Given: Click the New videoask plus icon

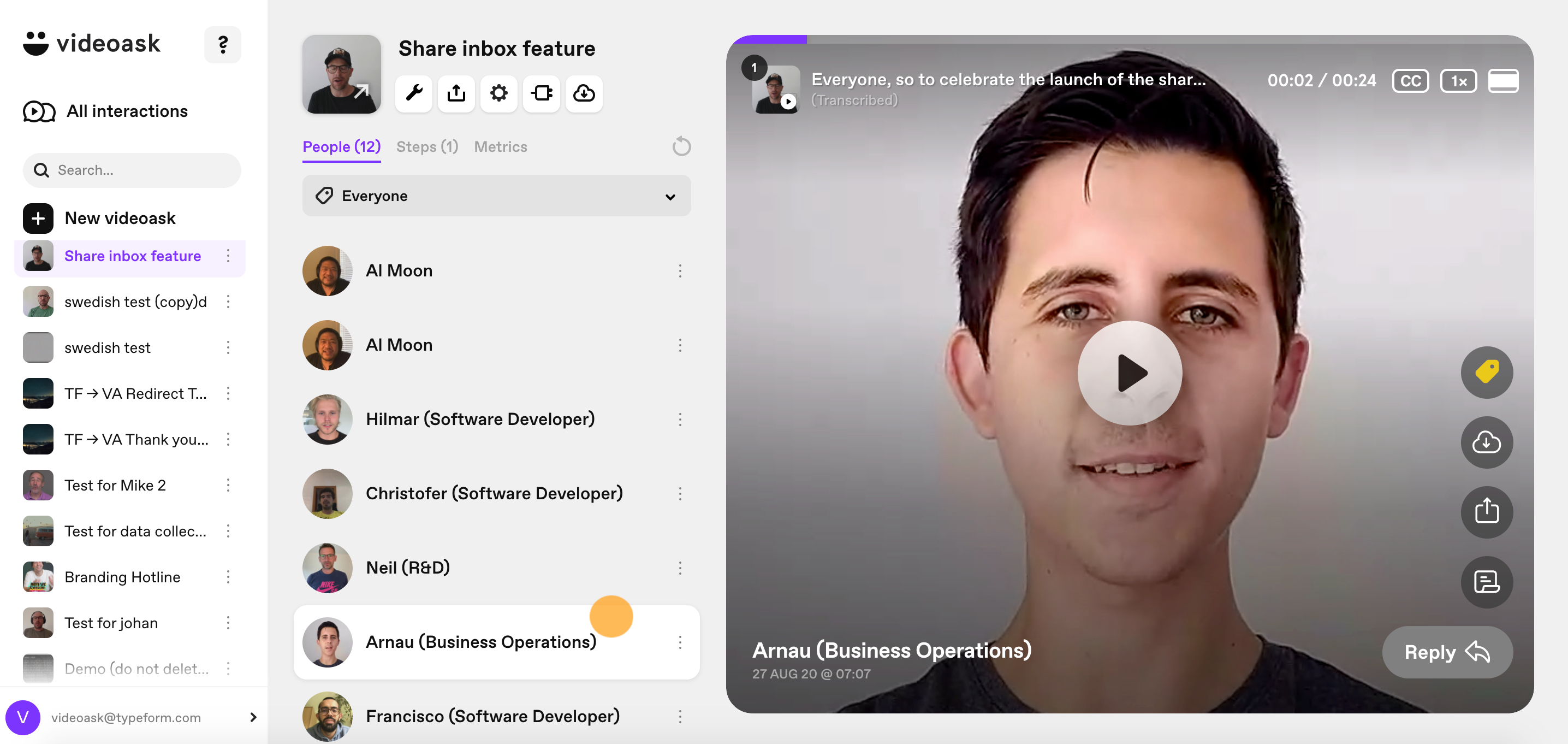Looking at the screenshot, I should [38, 218].
